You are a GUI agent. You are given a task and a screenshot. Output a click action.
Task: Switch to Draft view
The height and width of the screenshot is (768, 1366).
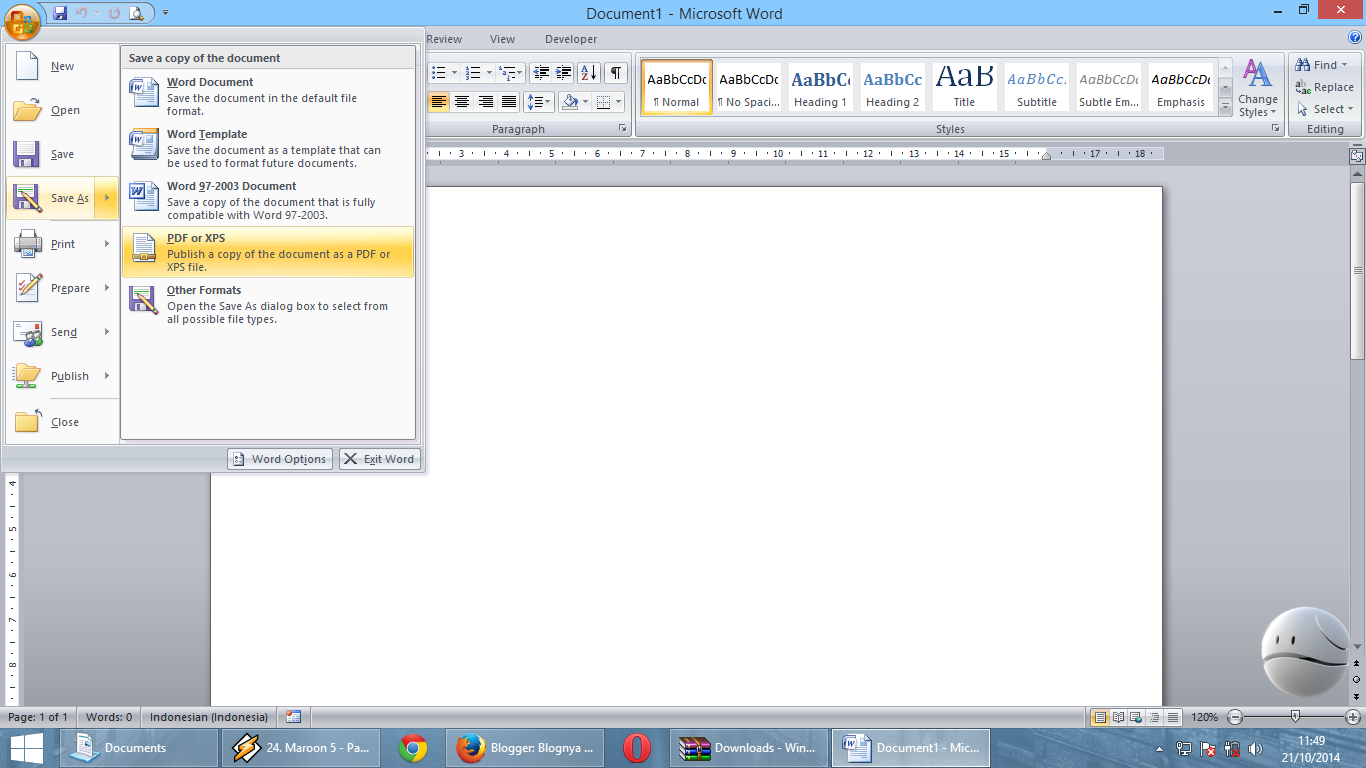click(x=1172, y=717)
